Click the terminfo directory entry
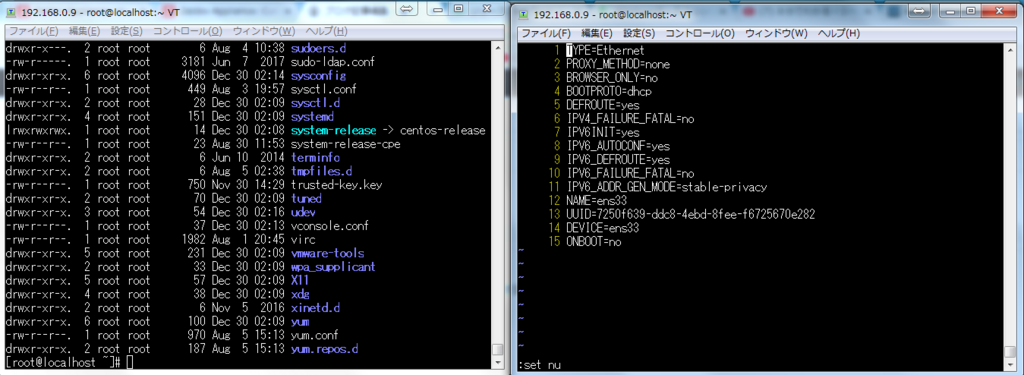Screen dimensions: 1024x375 [315, 158]
